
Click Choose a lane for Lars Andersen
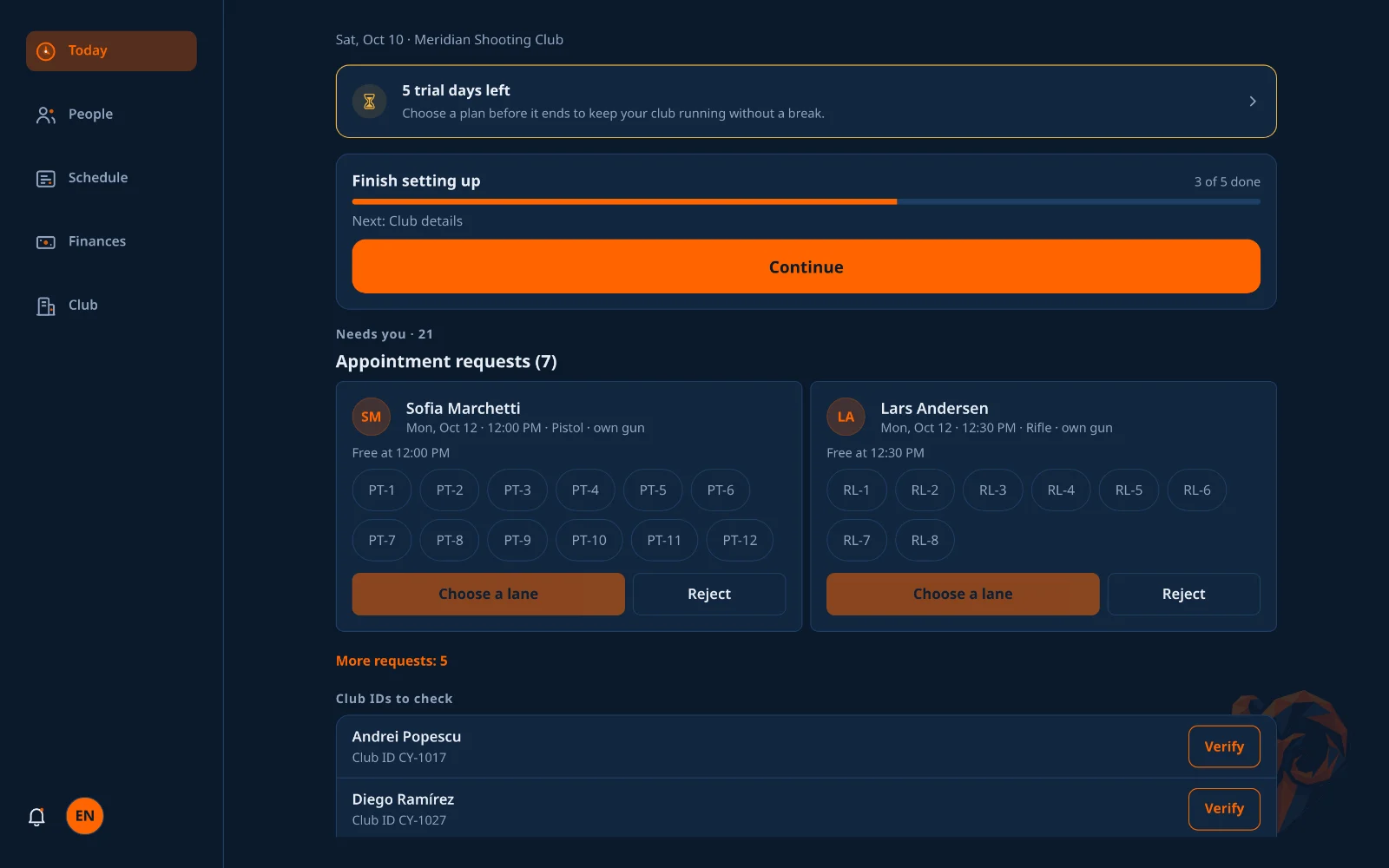click(963, 595)
